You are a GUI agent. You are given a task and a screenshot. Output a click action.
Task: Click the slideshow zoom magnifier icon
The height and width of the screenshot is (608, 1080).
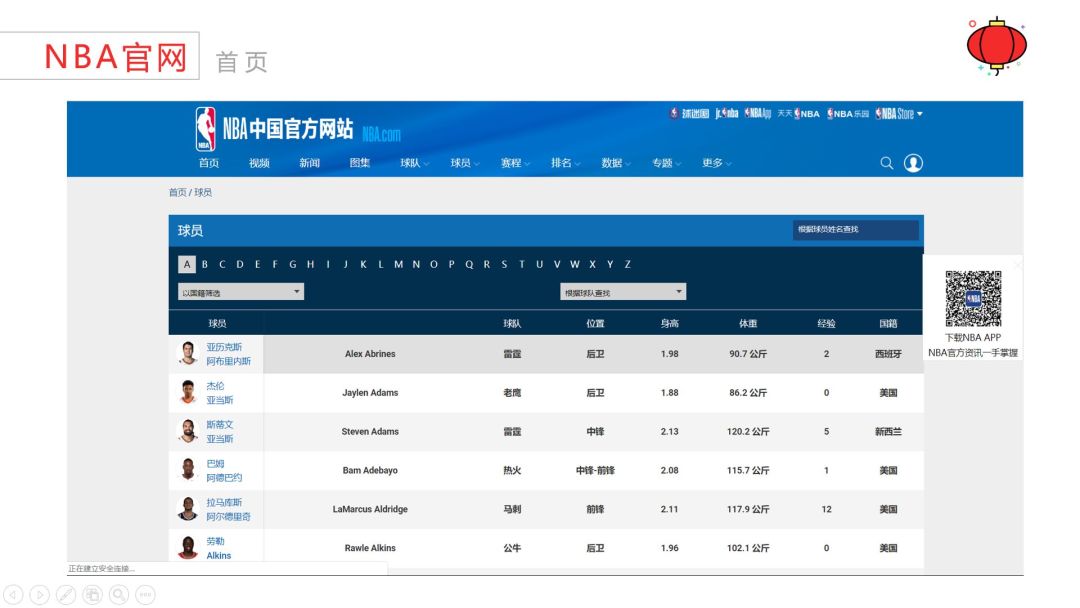[x=119, y=595]
